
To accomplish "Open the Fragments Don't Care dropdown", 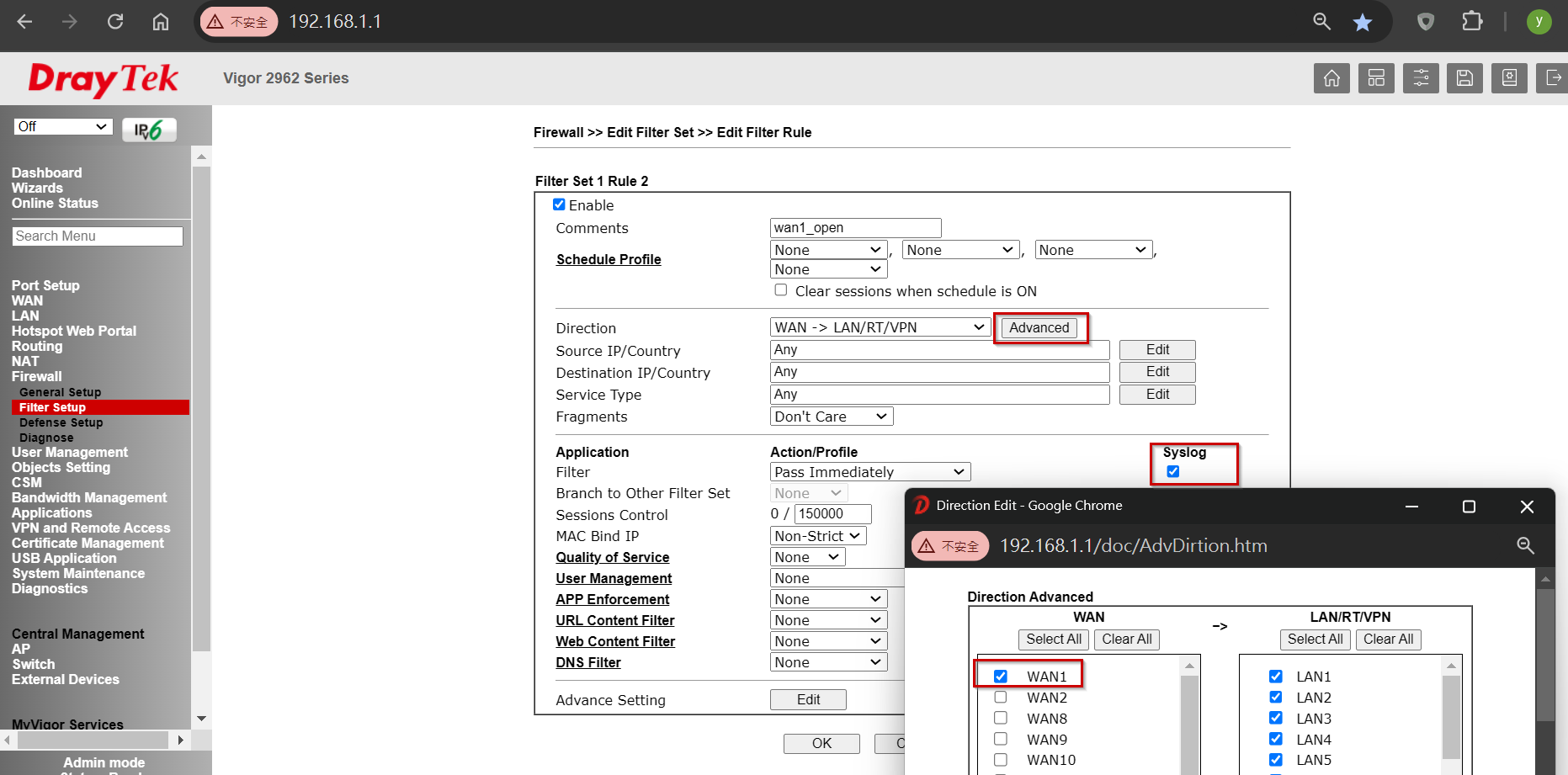I will 831,417.
